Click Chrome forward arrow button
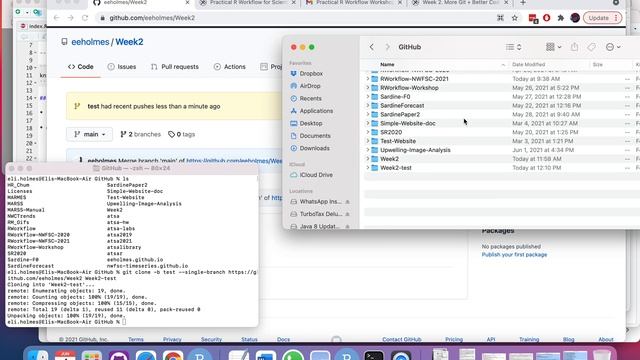This screenshot has width=640, height=360. pos(71,18)
